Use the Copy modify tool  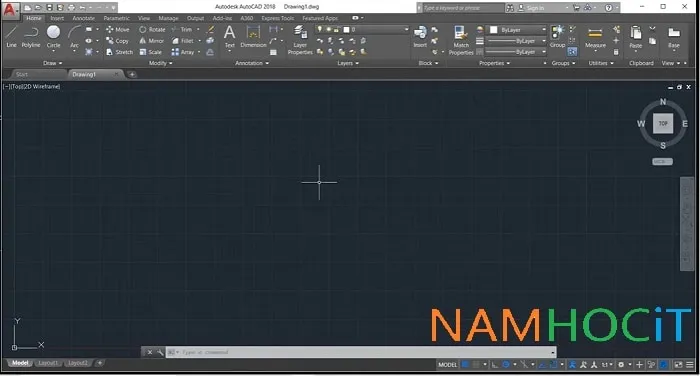(117, 41)
